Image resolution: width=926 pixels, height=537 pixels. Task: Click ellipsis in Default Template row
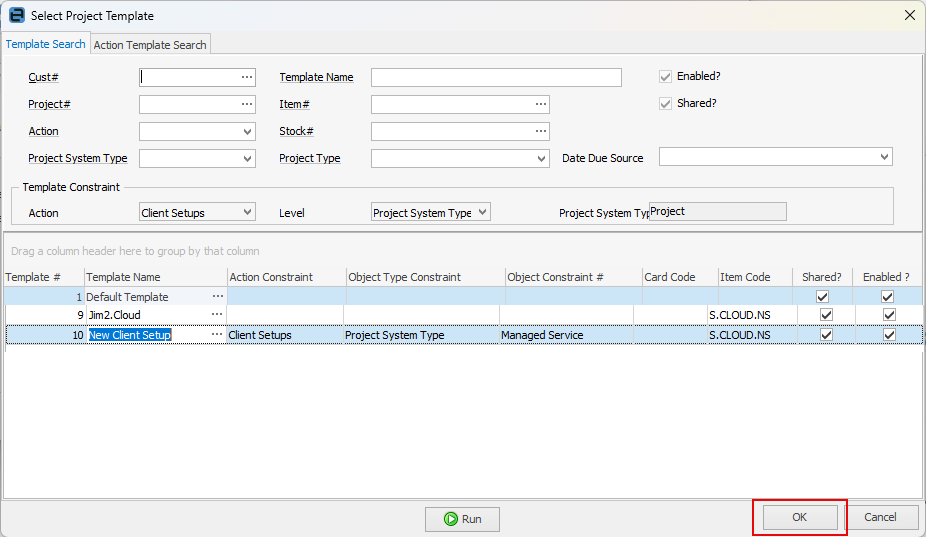[x=218, y=297]
